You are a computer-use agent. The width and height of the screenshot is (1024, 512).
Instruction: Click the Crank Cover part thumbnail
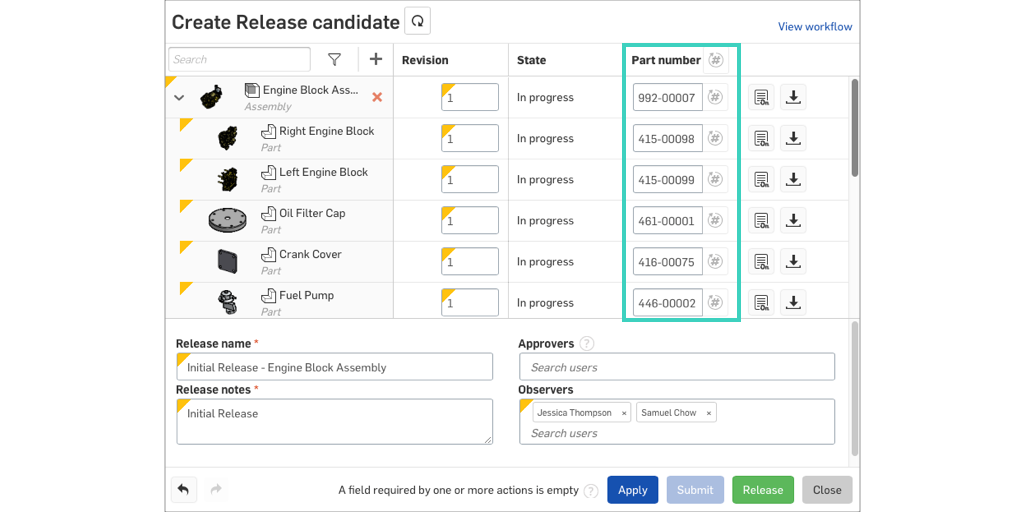click(x=227, y=261)
